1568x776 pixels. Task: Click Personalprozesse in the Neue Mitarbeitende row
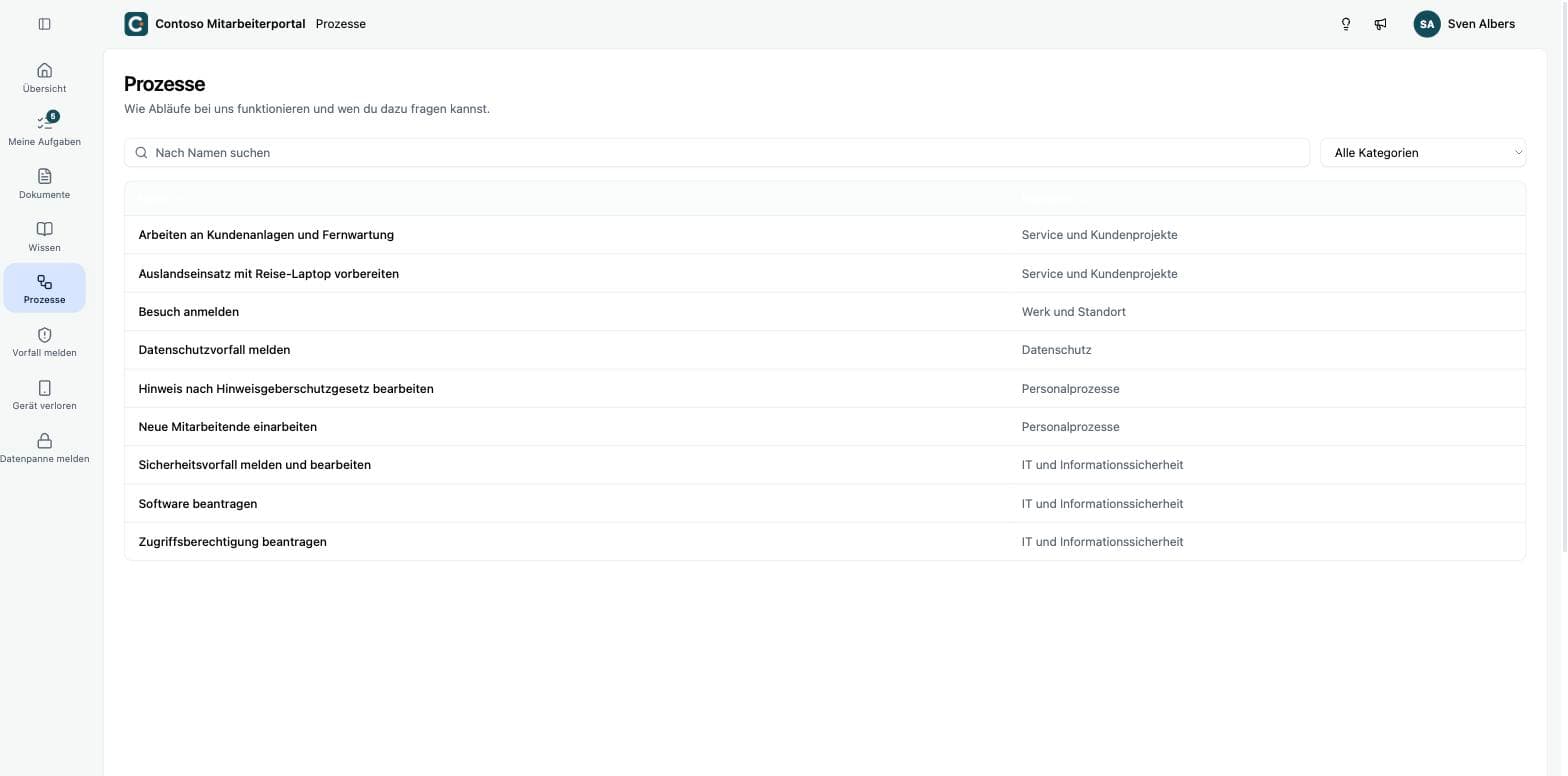pyautogui.click(x=1070, y=427)
